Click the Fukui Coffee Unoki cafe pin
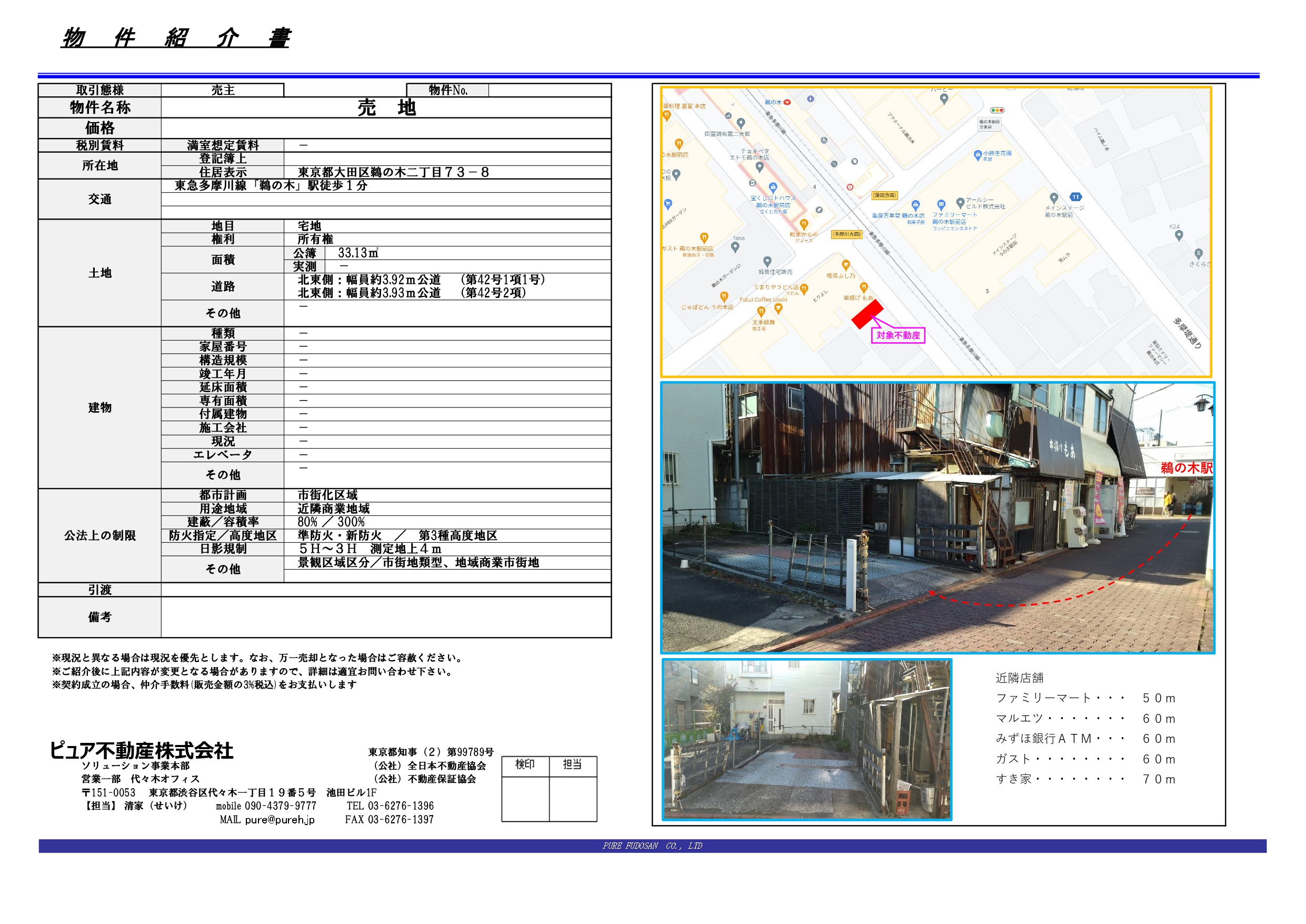The width and height of the screenshot is (1306, 924). tap(778, 309)
